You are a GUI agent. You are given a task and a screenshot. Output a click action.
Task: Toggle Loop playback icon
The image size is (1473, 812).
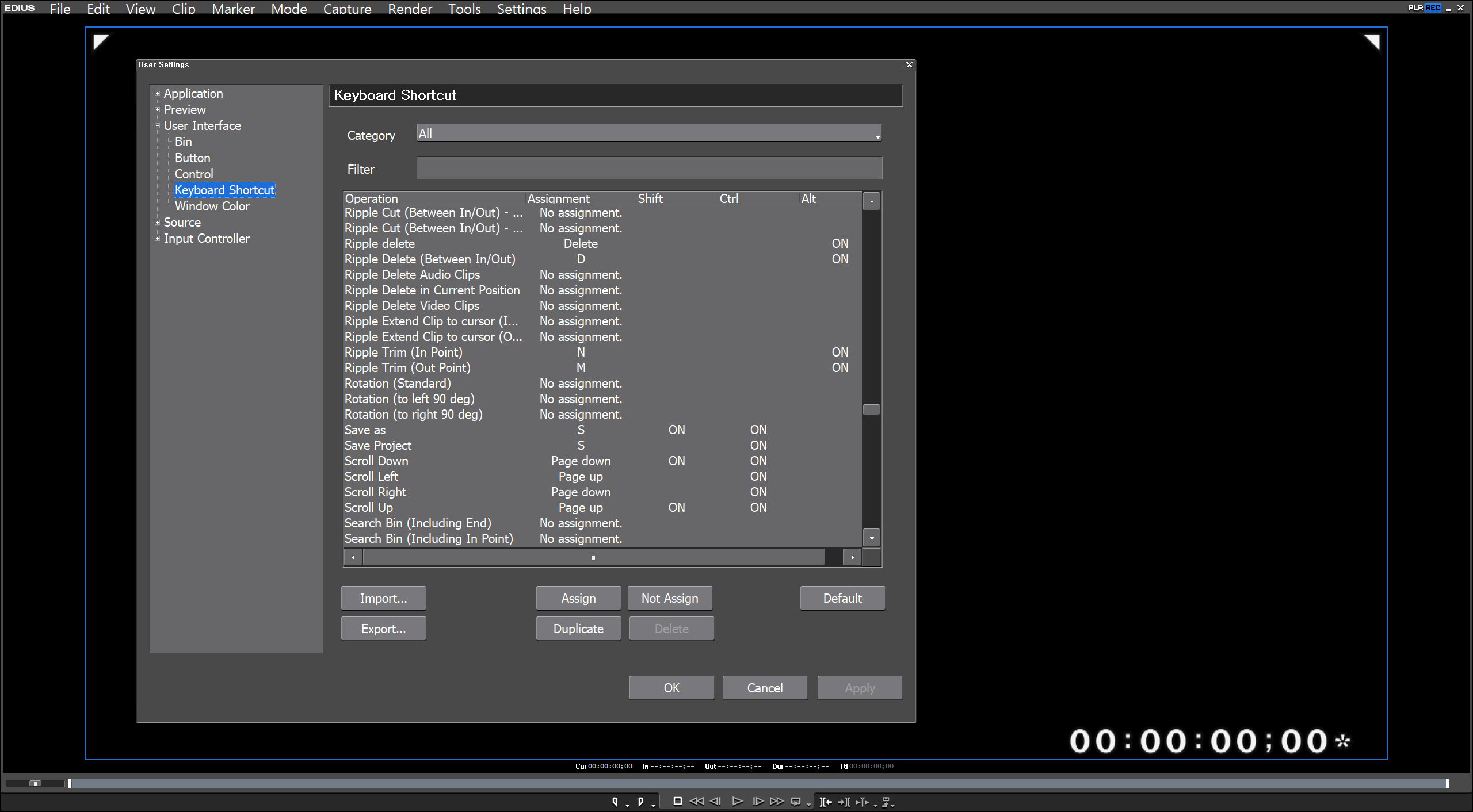(x=796, y=802)
